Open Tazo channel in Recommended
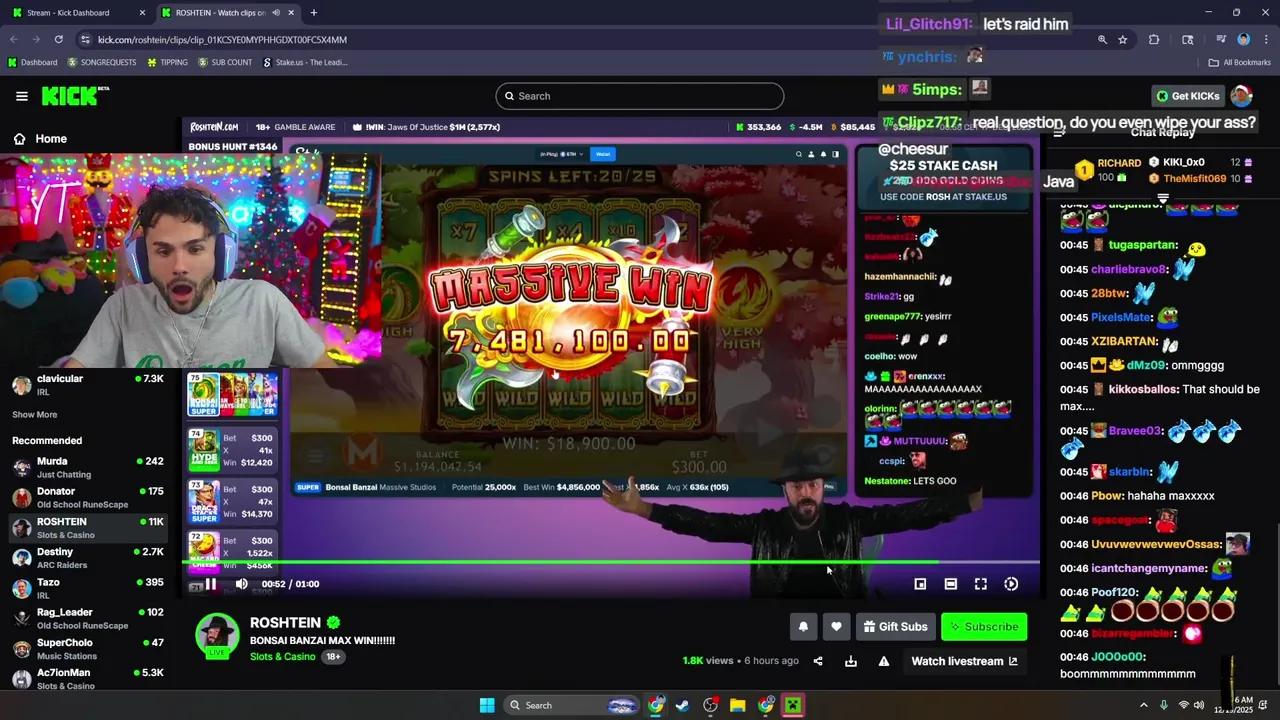Image resolution: width=1280 pixels, height=720 pixels. pos(88,588)
